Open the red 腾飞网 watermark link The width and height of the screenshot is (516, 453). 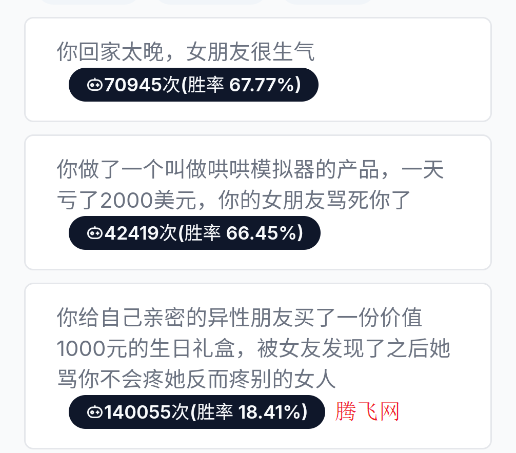(x=367, y=411)
